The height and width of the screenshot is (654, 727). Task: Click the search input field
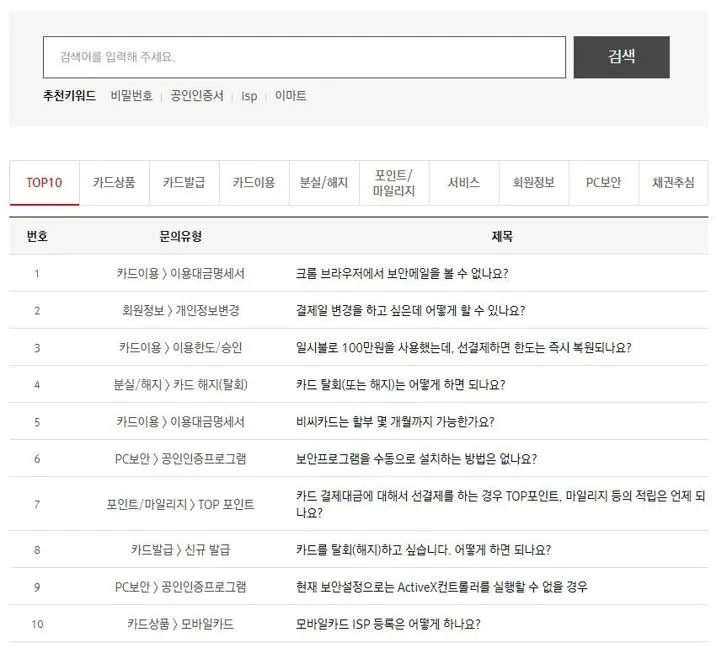(304, 57)
